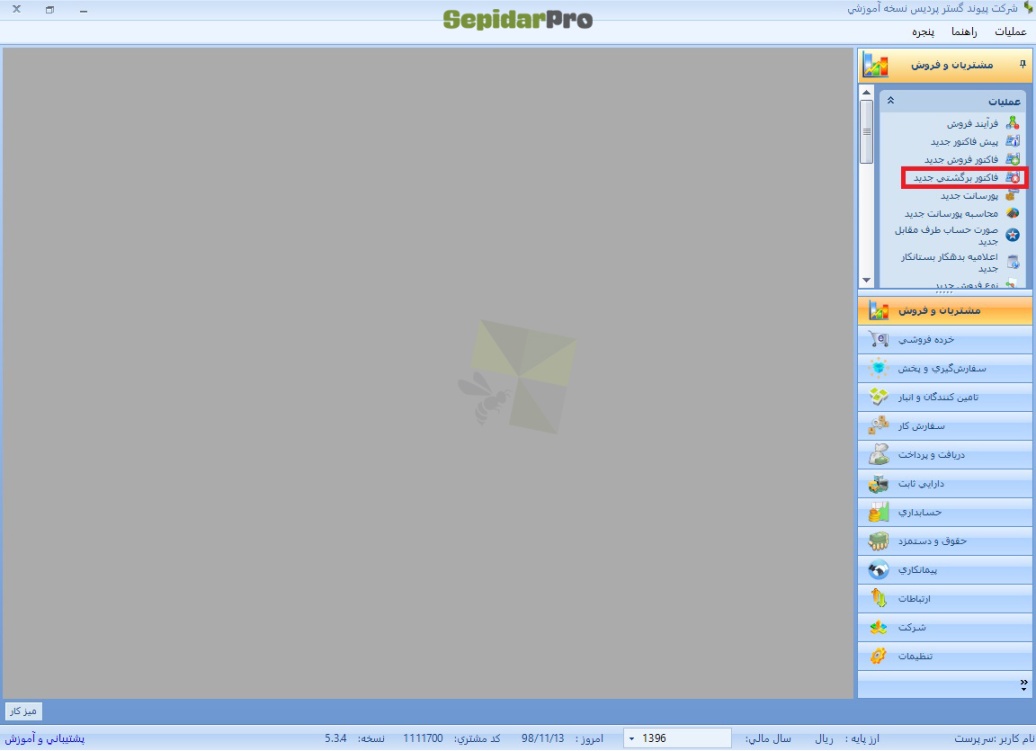Click the operations list scroll up arrow
1036x751 pixels.
coord(866,93)
